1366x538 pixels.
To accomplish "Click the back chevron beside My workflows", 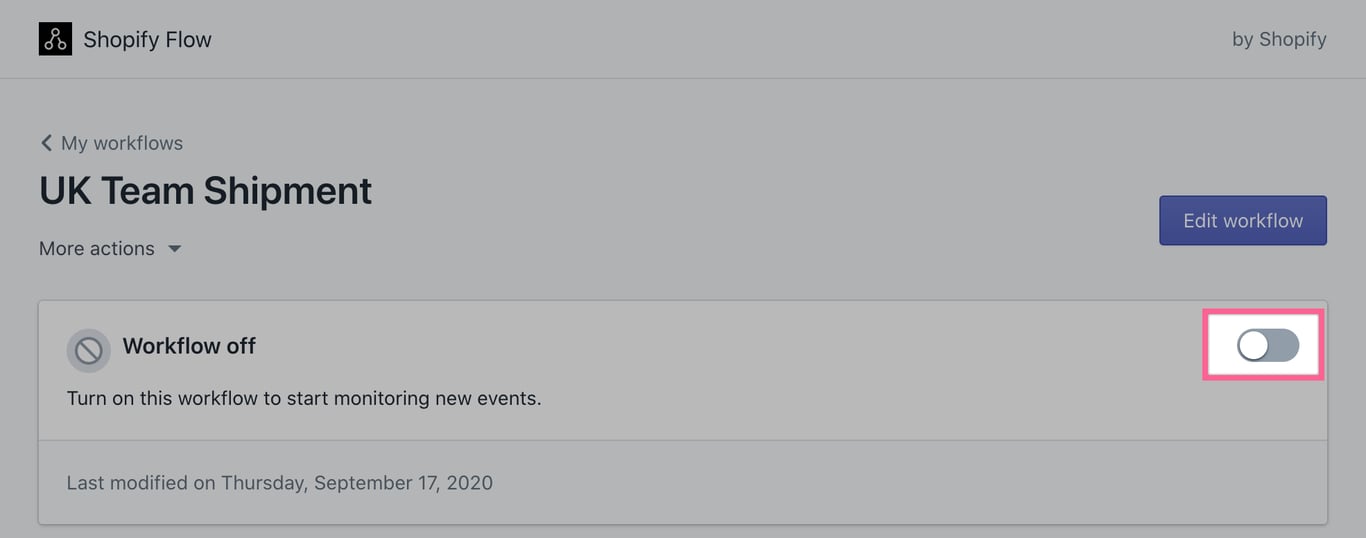I will click(x=46, y=143).
